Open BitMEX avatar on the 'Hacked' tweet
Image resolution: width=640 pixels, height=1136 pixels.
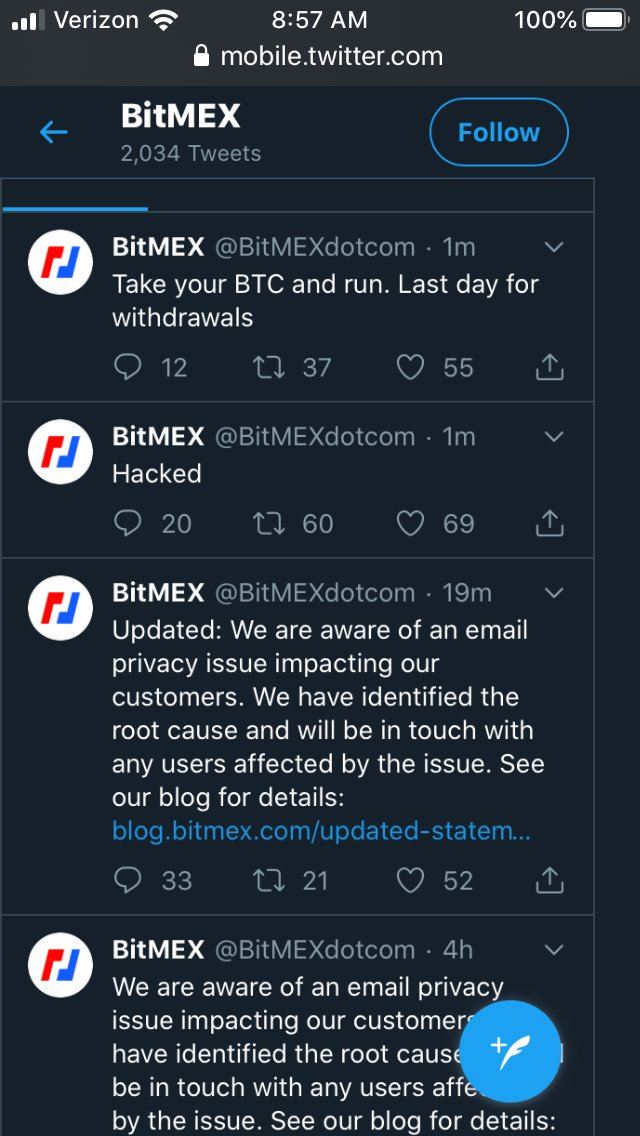coord(60,451)
